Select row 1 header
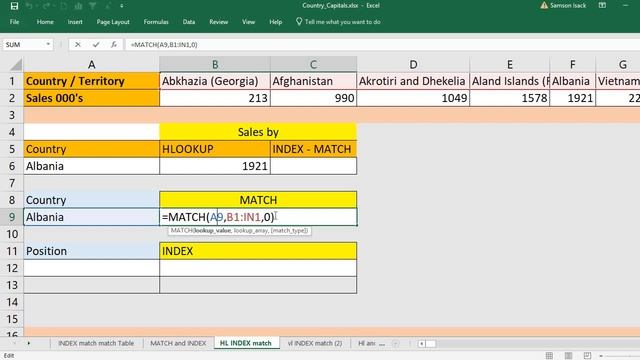This screenshot has height=360, width=640. (x=12, y=81)
